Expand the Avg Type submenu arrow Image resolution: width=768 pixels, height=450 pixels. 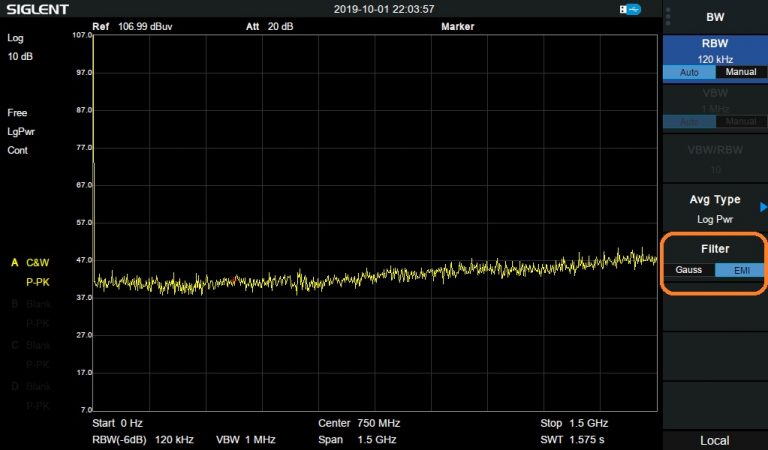click(763, 206)
